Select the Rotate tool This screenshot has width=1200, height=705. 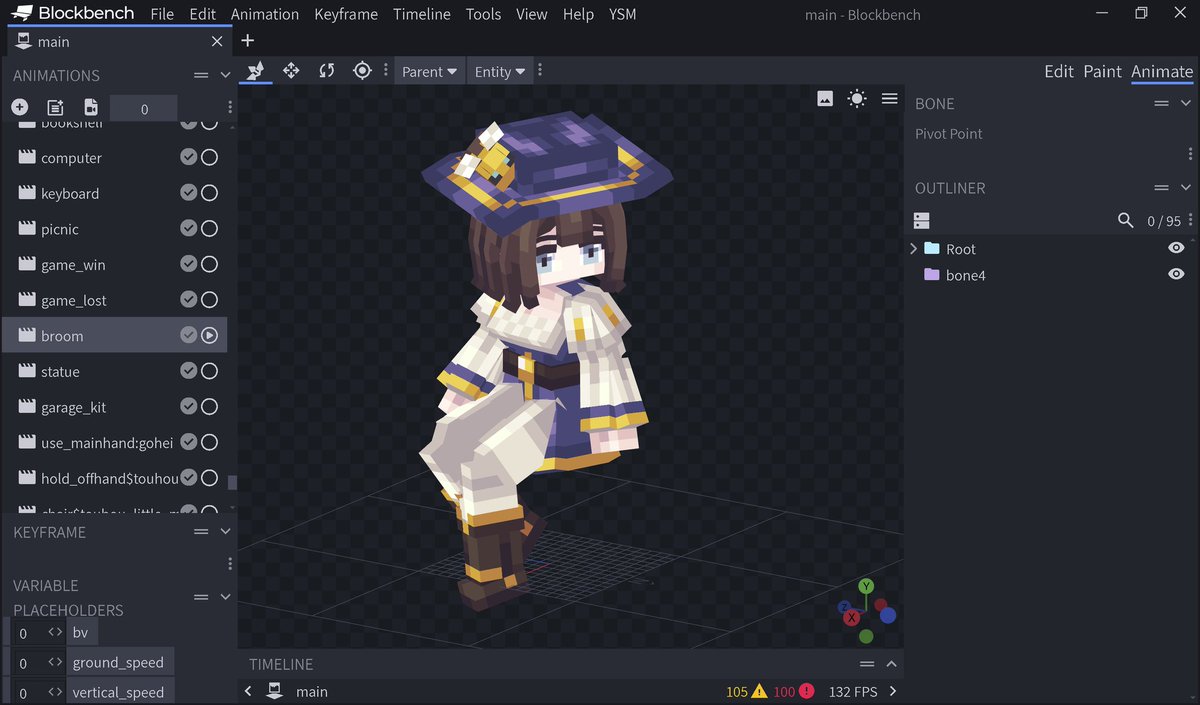(327, 71)
